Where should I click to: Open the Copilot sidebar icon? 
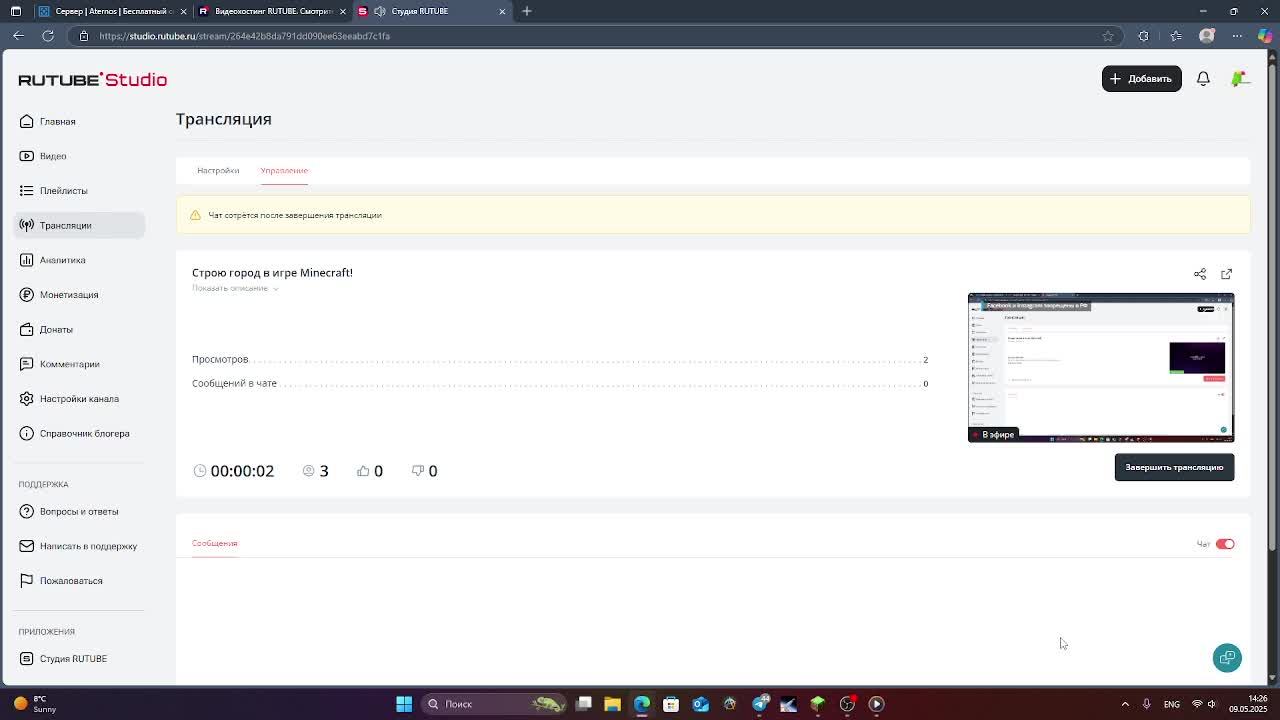click(1265, 36)
